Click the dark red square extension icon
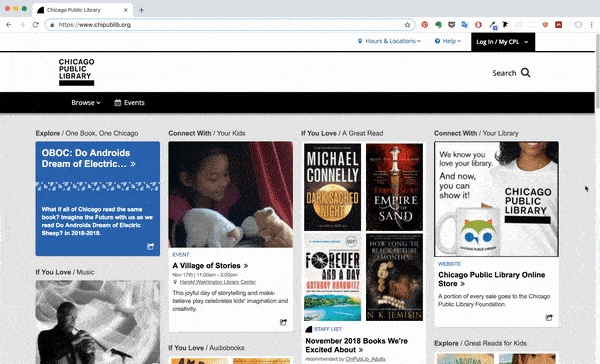This screenshot has height=364, width=600. [559, 24]
